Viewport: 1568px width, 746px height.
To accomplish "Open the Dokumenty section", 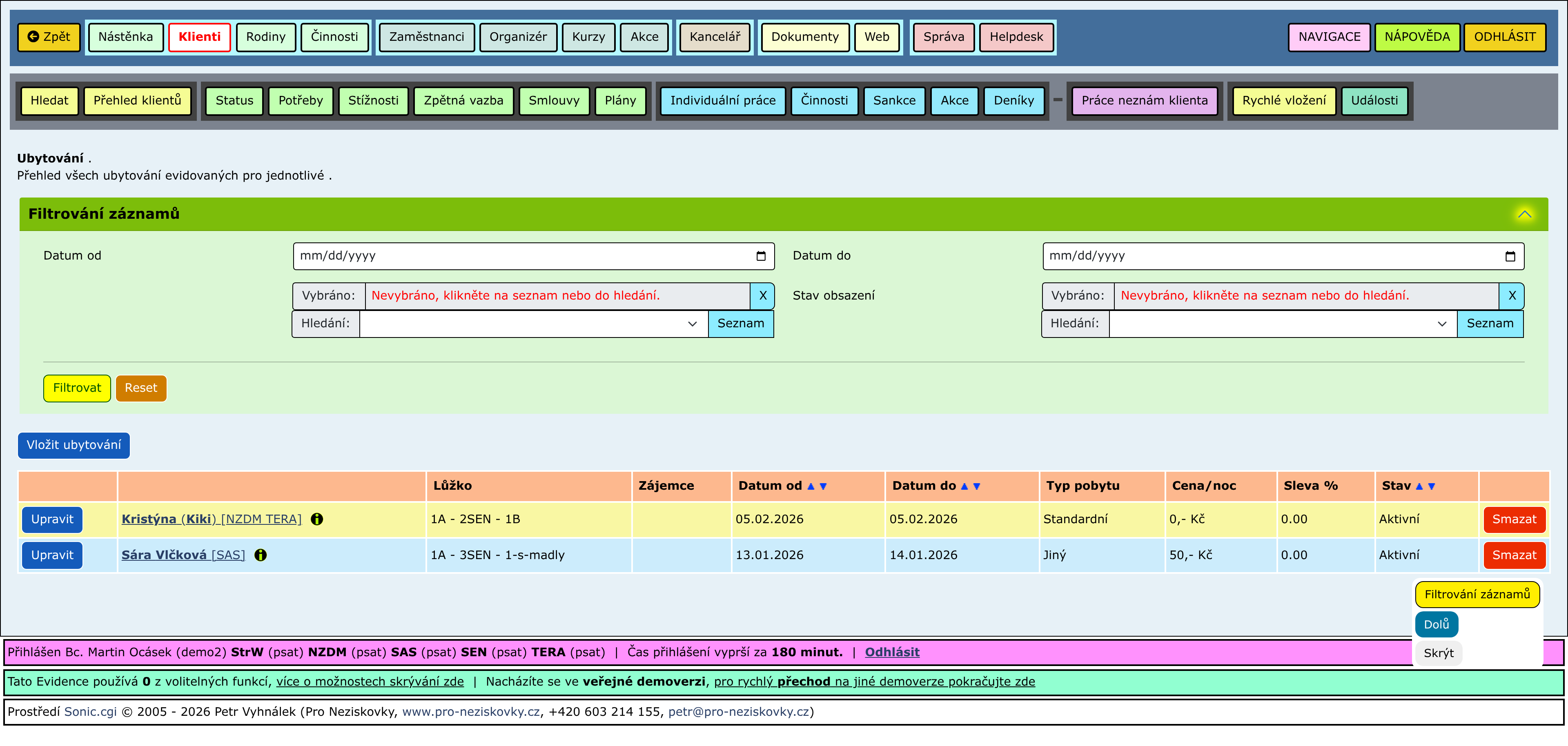I will click(x=805, y=37).
